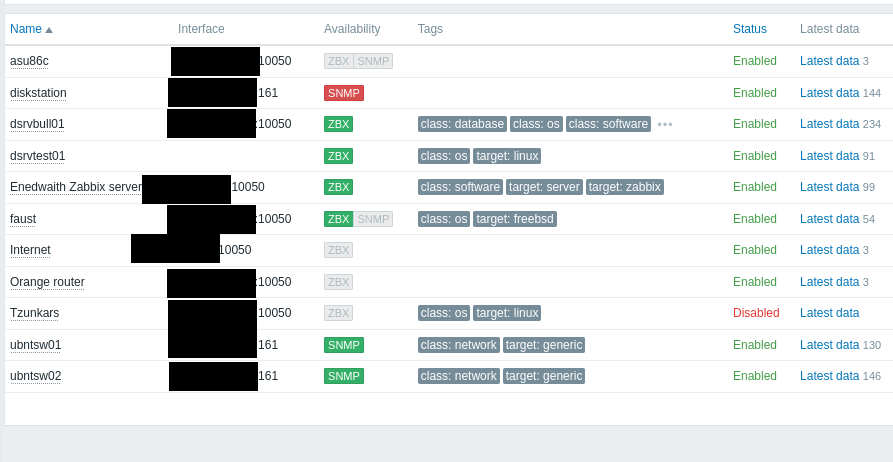Open Latest data for diskstation
Viewport: 893px width, 462px height.
(829, 93)
